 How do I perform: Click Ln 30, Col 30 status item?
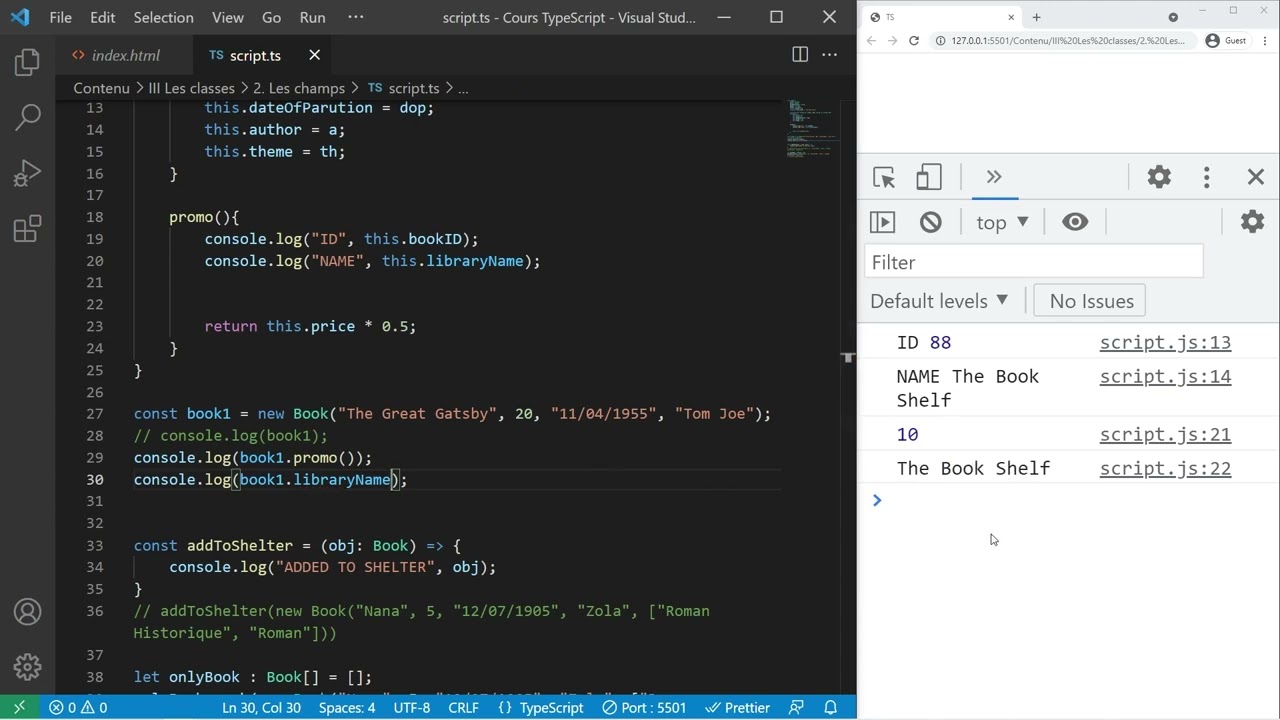coord(261,707)
